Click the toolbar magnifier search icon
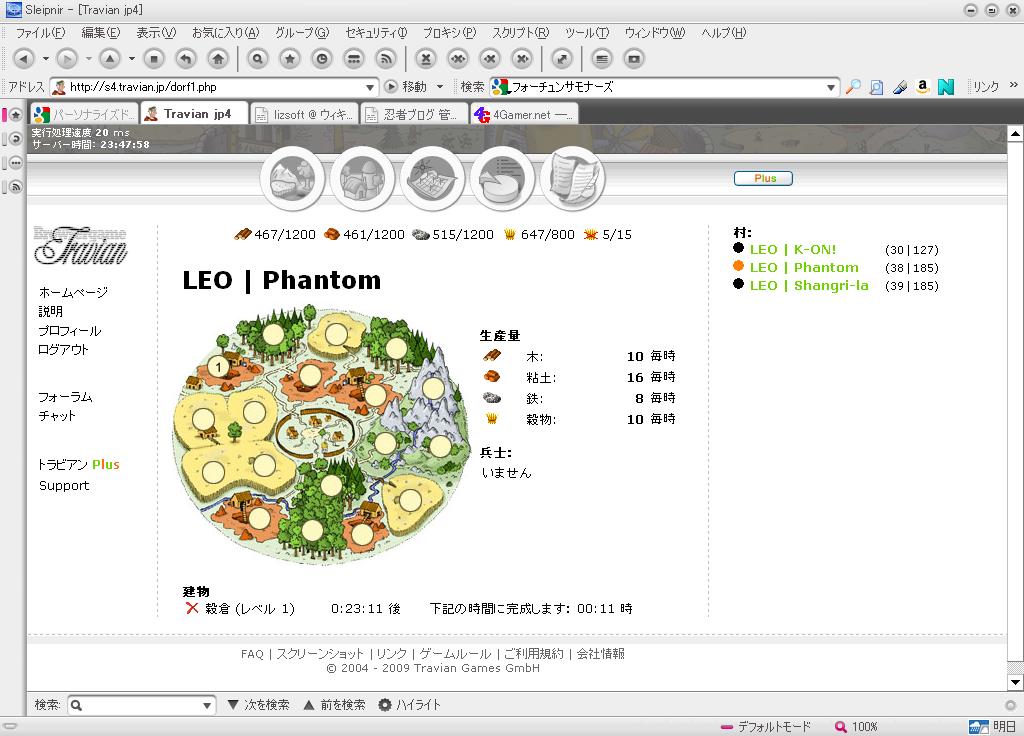This screenshot has width=1024, height=736. (x=257, y=59)
